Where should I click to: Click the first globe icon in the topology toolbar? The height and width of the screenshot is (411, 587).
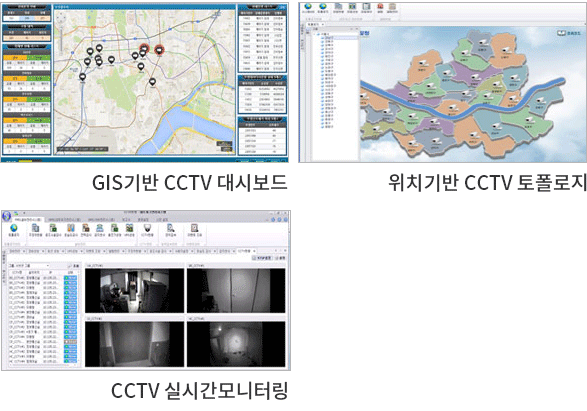tap(308, 6)
